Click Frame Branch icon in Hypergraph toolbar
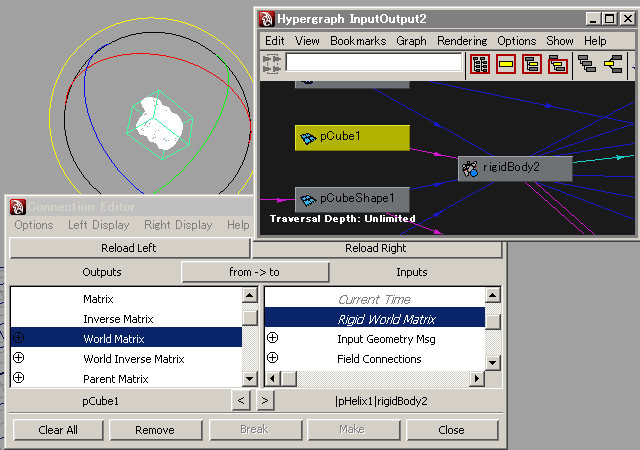Viewport: 640px width, 450px height. point(558,64)
